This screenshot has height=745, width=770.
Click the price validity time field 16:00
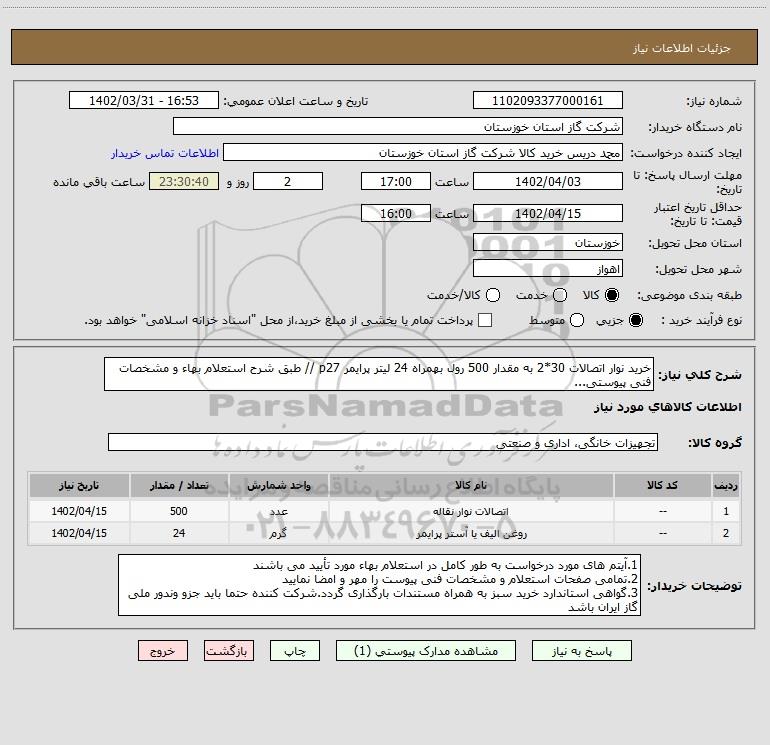point(396,213)
